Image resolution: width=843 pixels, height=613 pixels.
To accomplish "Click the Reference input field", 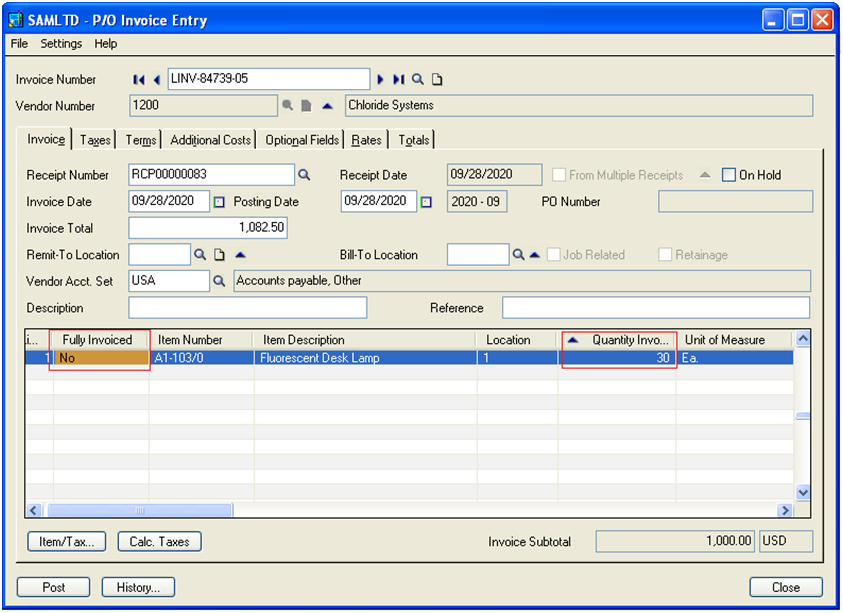I will (656, 308).
